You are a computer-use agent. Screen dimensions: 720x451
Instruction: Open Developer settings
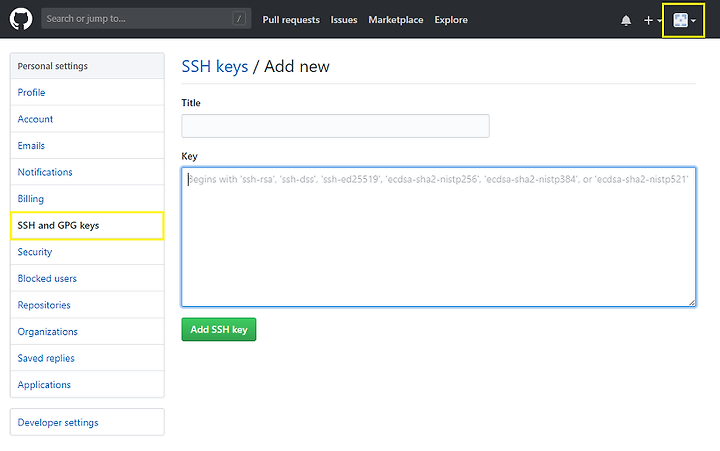(87, 422)
